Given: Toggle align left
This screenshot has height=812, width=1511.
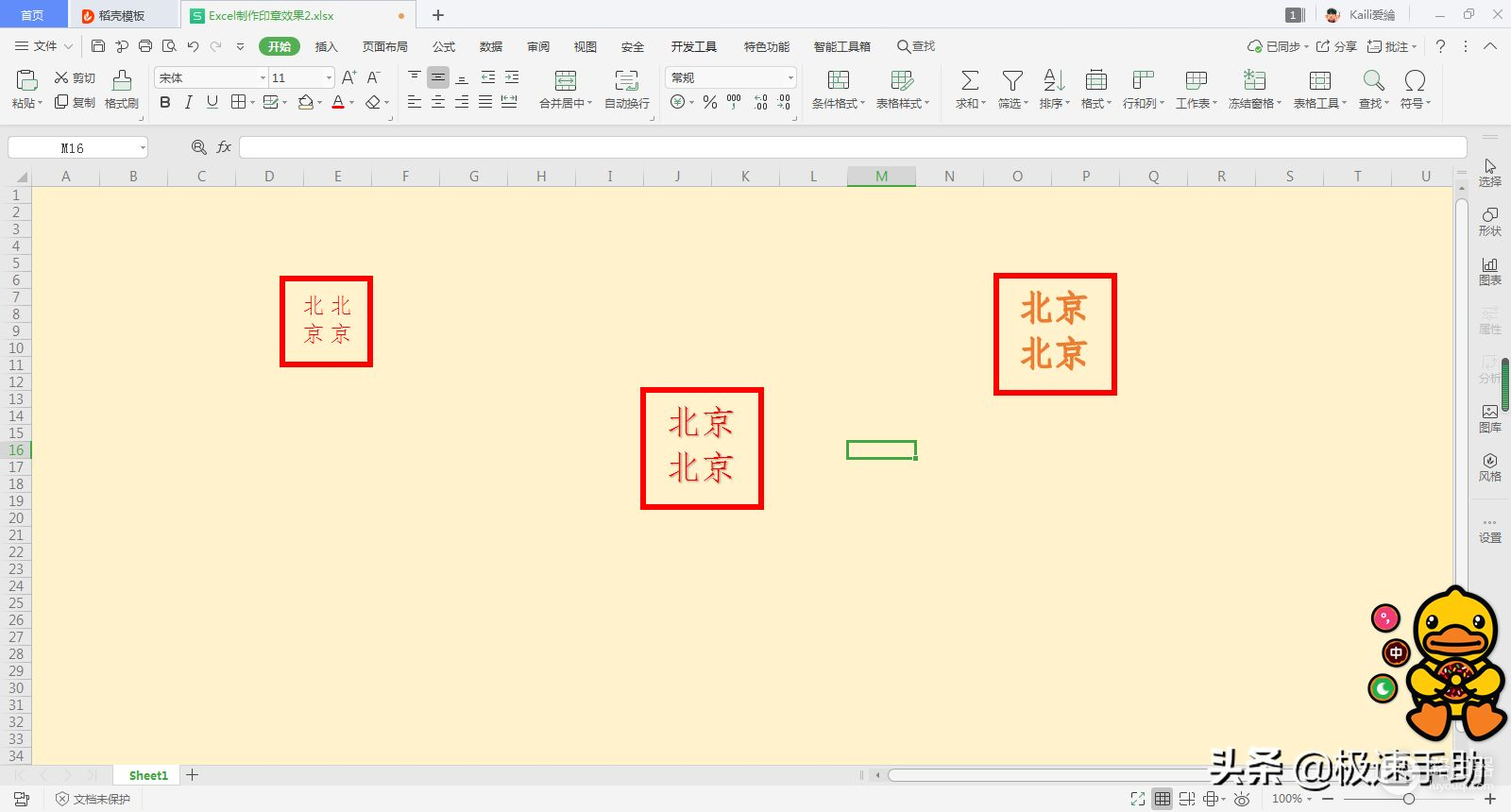Looking at the screenshot, I should pyautogui.click(x=415, y=102).
